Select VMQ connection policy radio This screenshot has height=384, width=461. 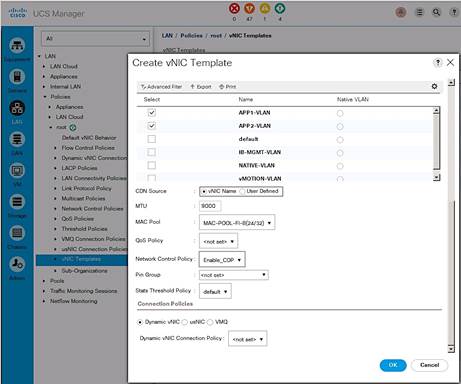click(210, 322)
